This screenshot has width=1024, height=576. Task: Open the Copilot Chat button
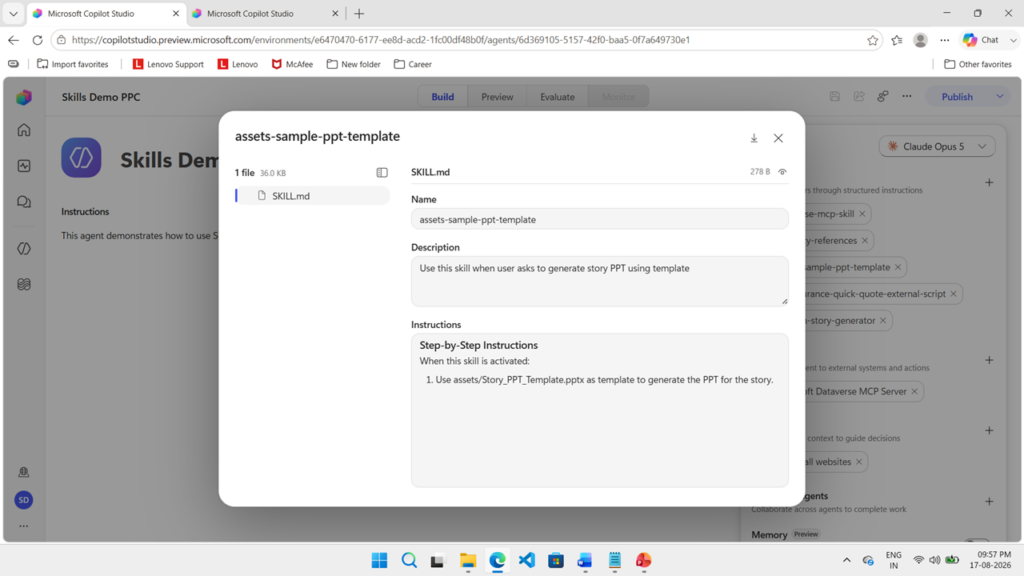tap(982, 40)
